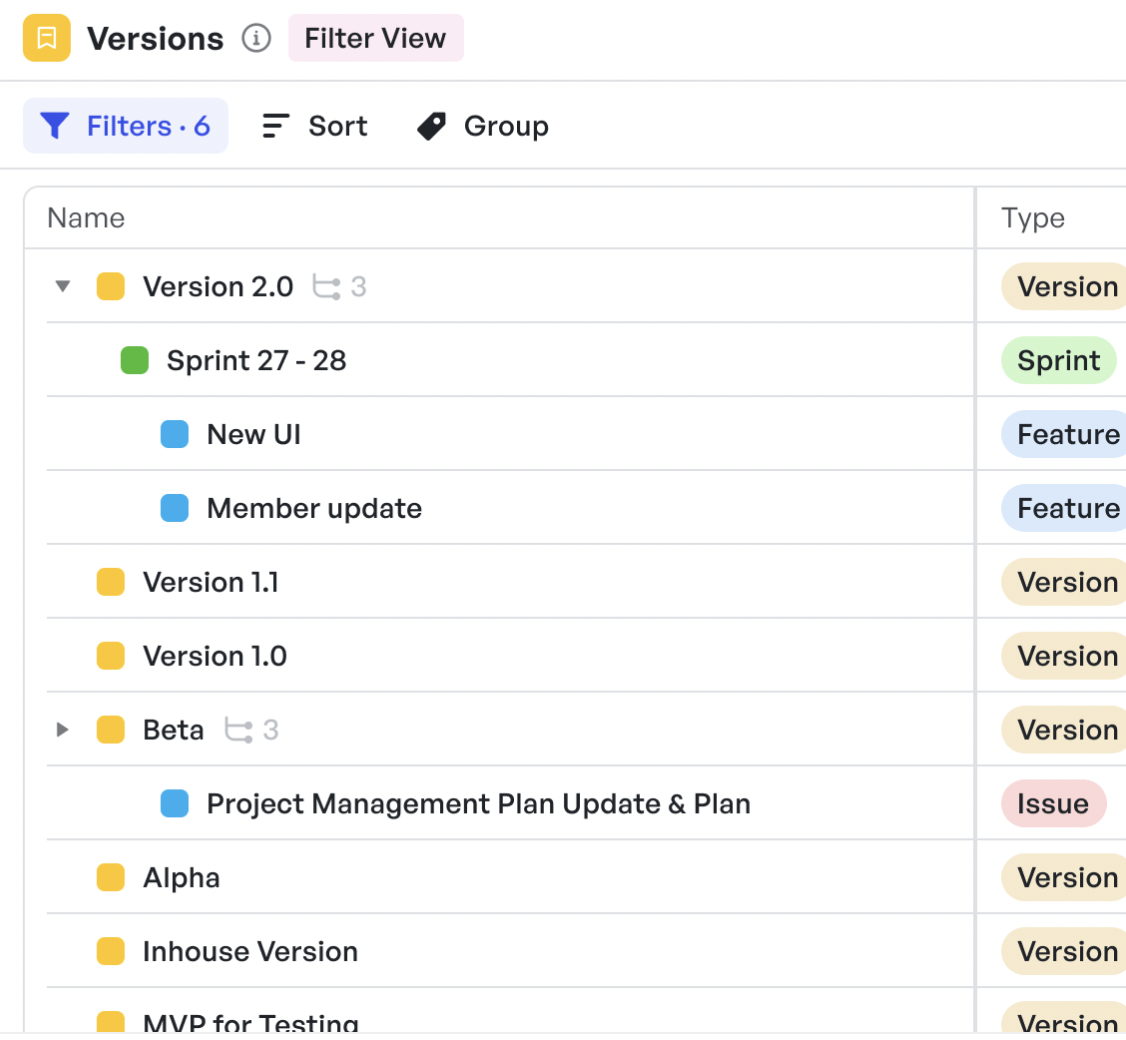The width and height of the screenshot is (1126, 1040).
Task: Click the sub-item count icon on Version 2.0
Action: [x=326, y=287]
